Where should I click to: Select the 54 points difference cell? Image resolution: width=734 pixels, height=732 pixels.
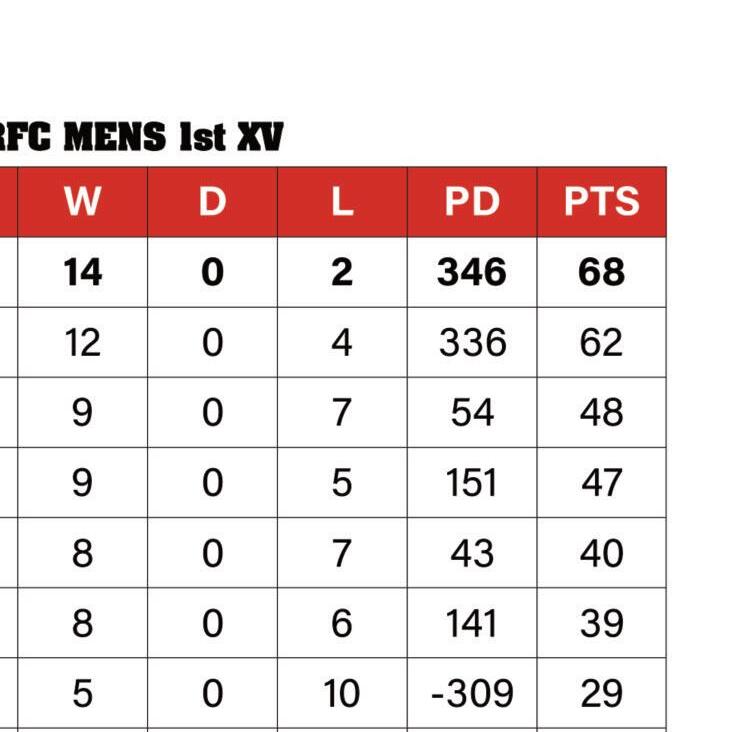[x=472, y=413]
